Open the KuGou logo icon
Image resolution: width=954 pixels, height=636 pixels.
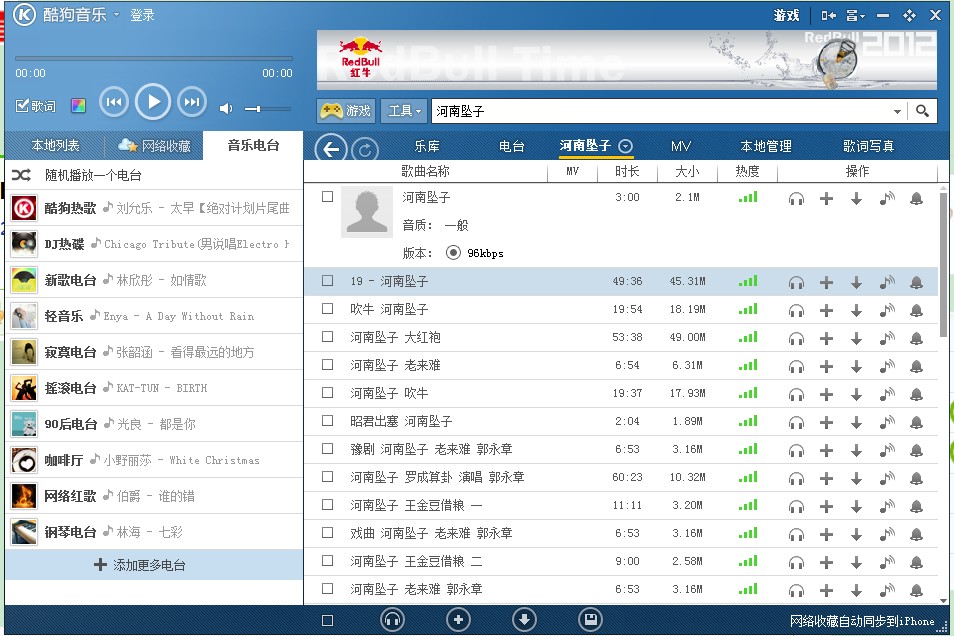(x=24, y=14)
